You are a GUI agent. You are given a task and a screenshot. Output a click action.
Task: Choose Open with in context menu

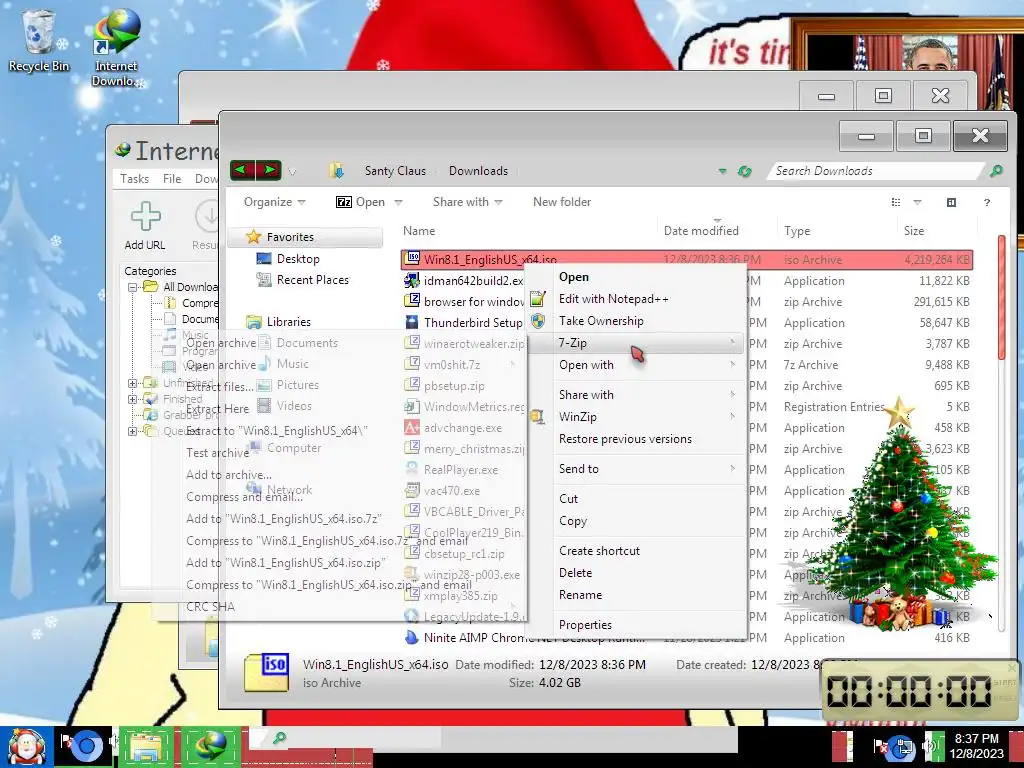tap(636, 365)
